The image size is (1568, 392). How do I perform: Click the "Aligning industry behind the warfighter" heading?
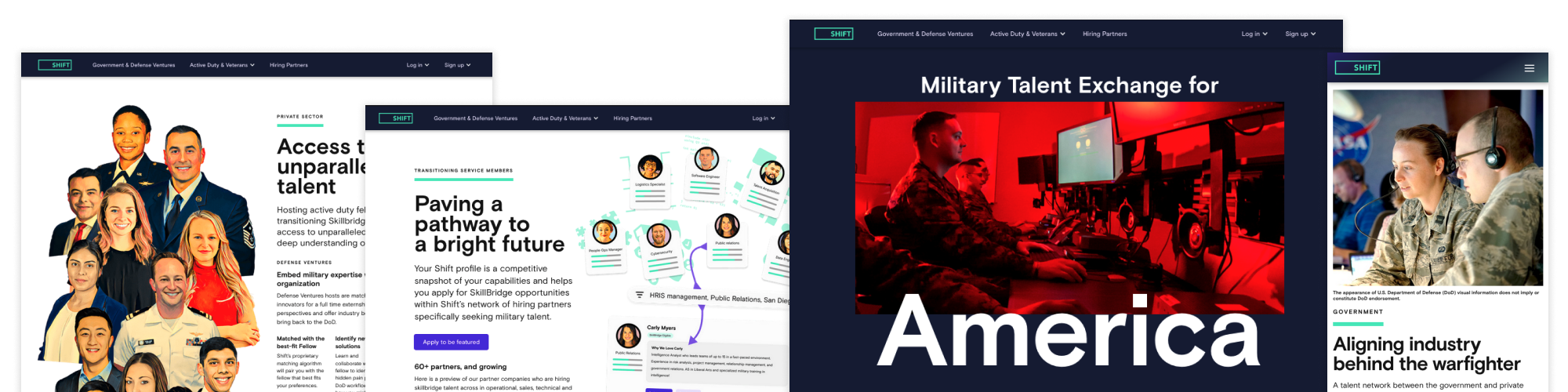pyautogui.click(x=1426, y=354)
